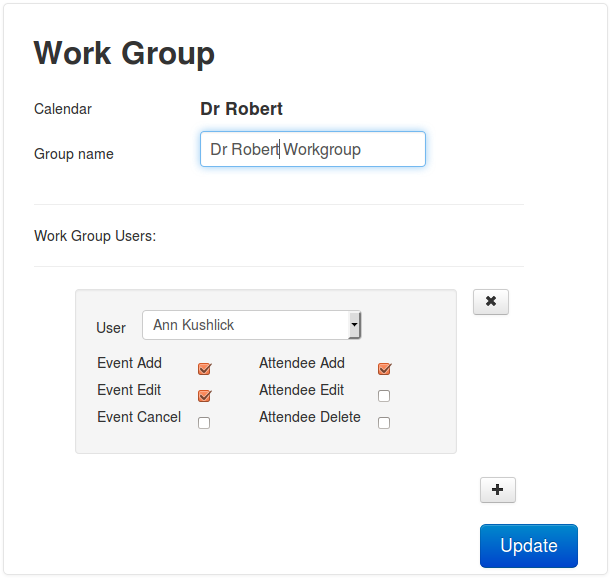
Task: Open the User dropdown showing Ann Kushlick
Action: (251, 325)
